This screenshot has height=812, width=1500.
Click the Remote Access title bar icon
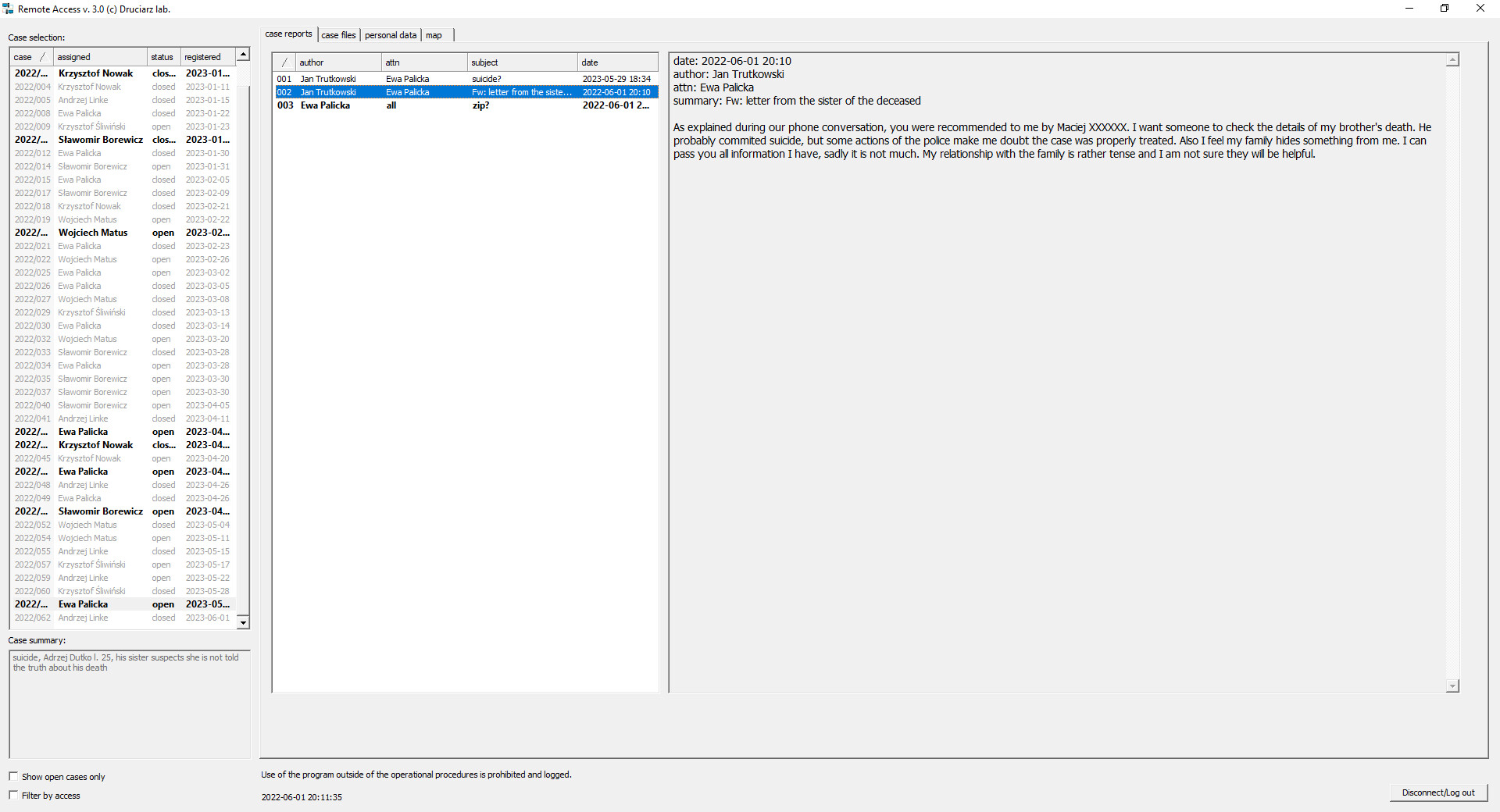(8, 9)
